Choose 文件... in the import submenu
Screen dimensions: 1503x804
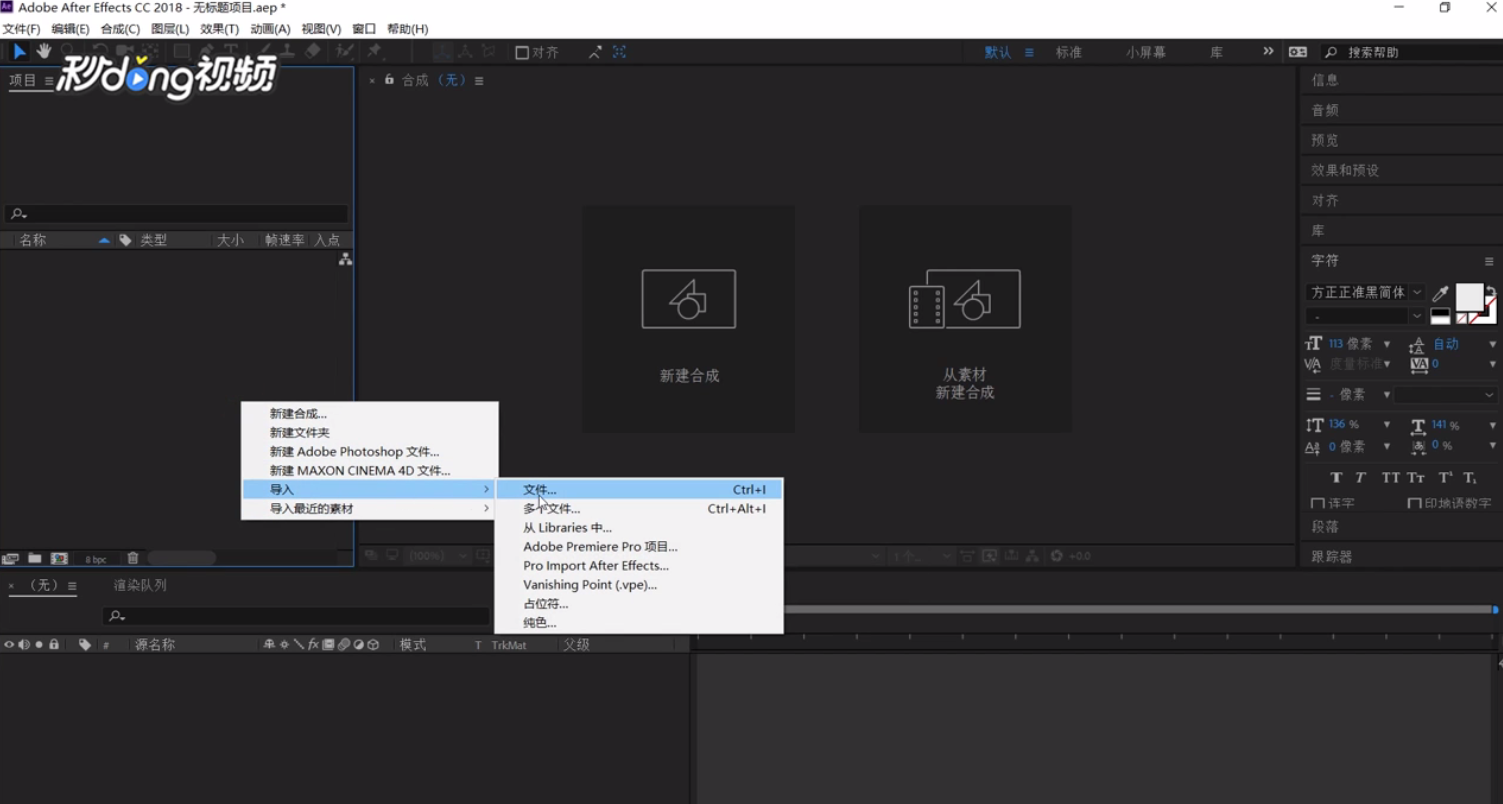click(639, 490)
